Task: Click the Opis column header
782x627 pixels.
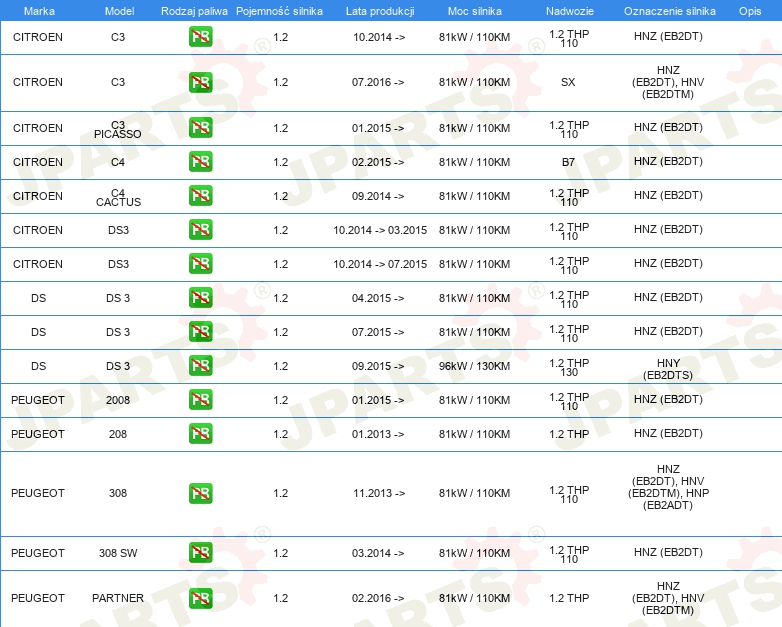Action: pyautogui.click(x=750, y=11)
